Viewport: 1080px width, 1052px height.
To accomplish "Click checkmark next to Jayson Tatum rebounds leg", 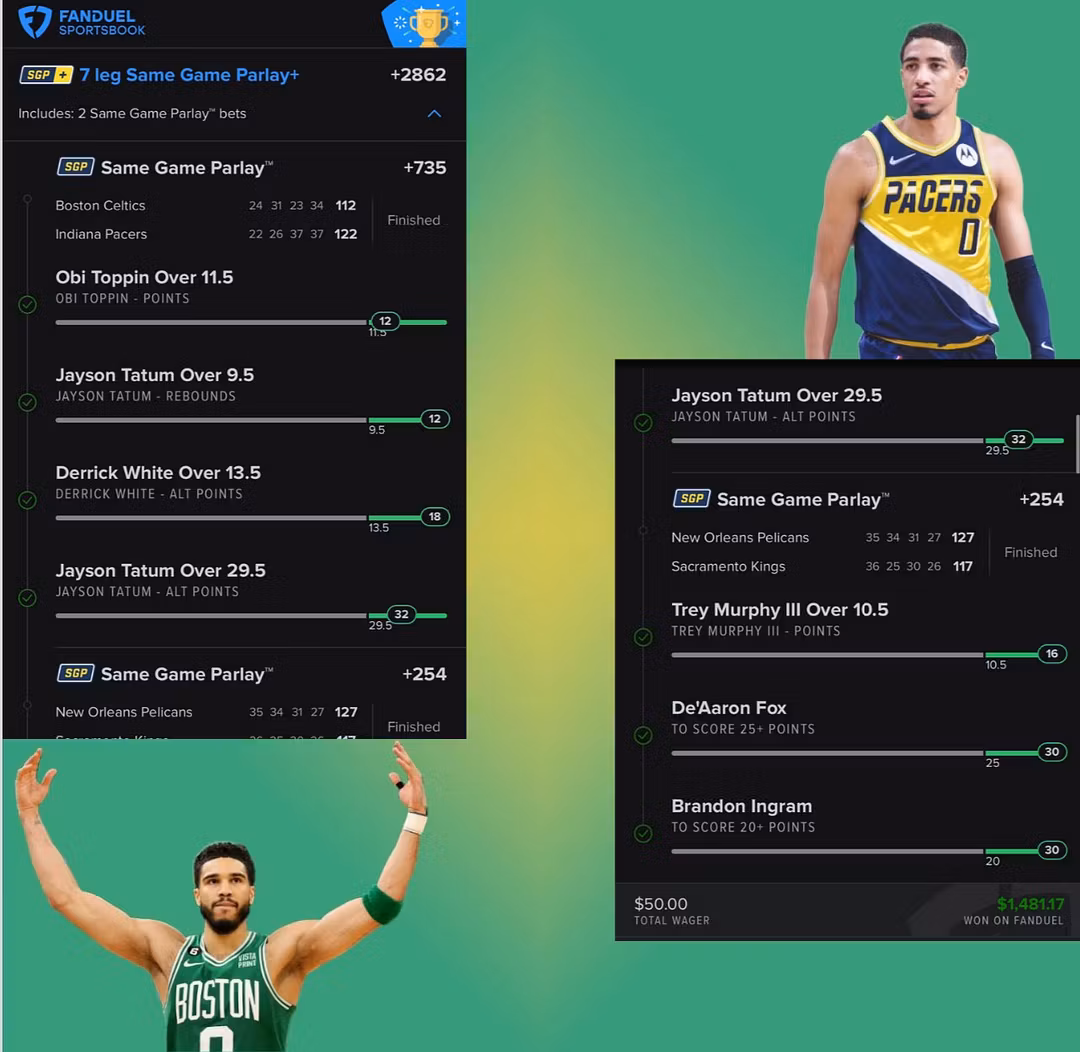I will click(28, 402).
